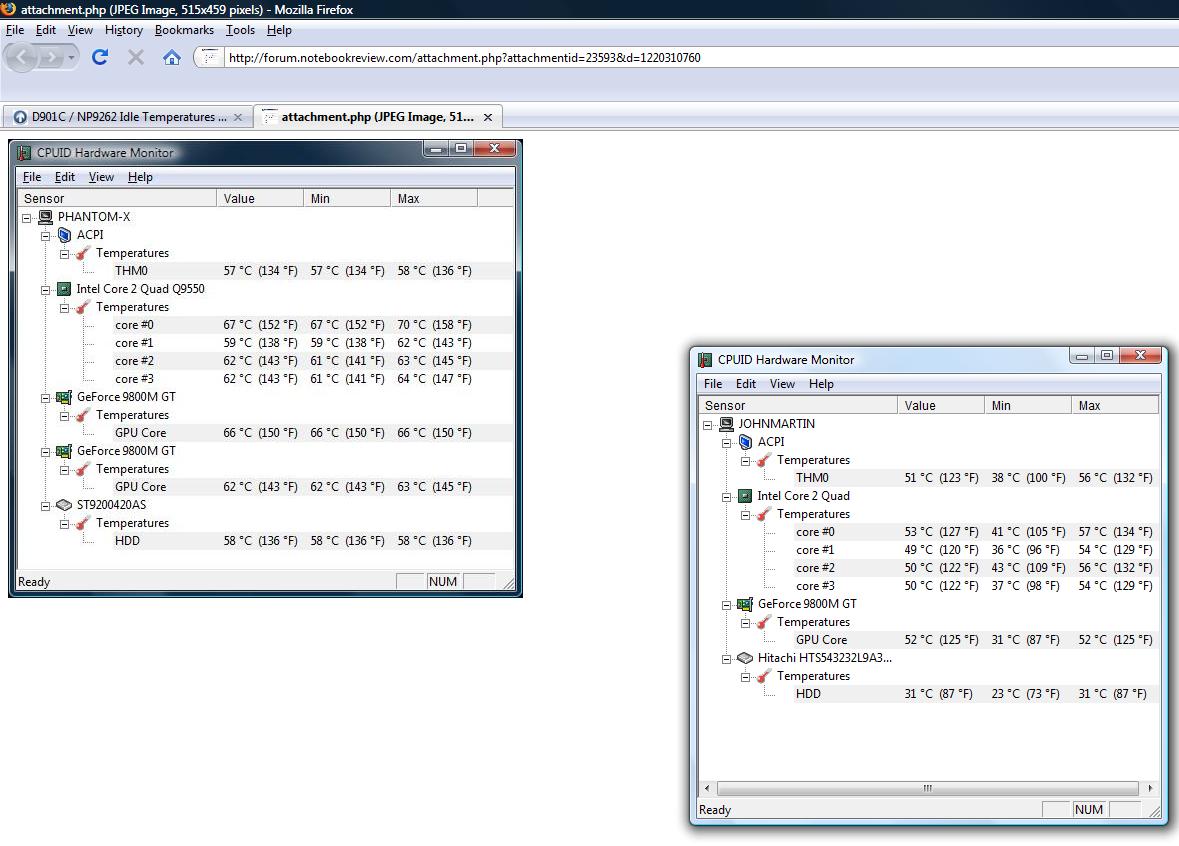Select GPU Core row in the JOHNMARTIN window

tap(976, 640)
